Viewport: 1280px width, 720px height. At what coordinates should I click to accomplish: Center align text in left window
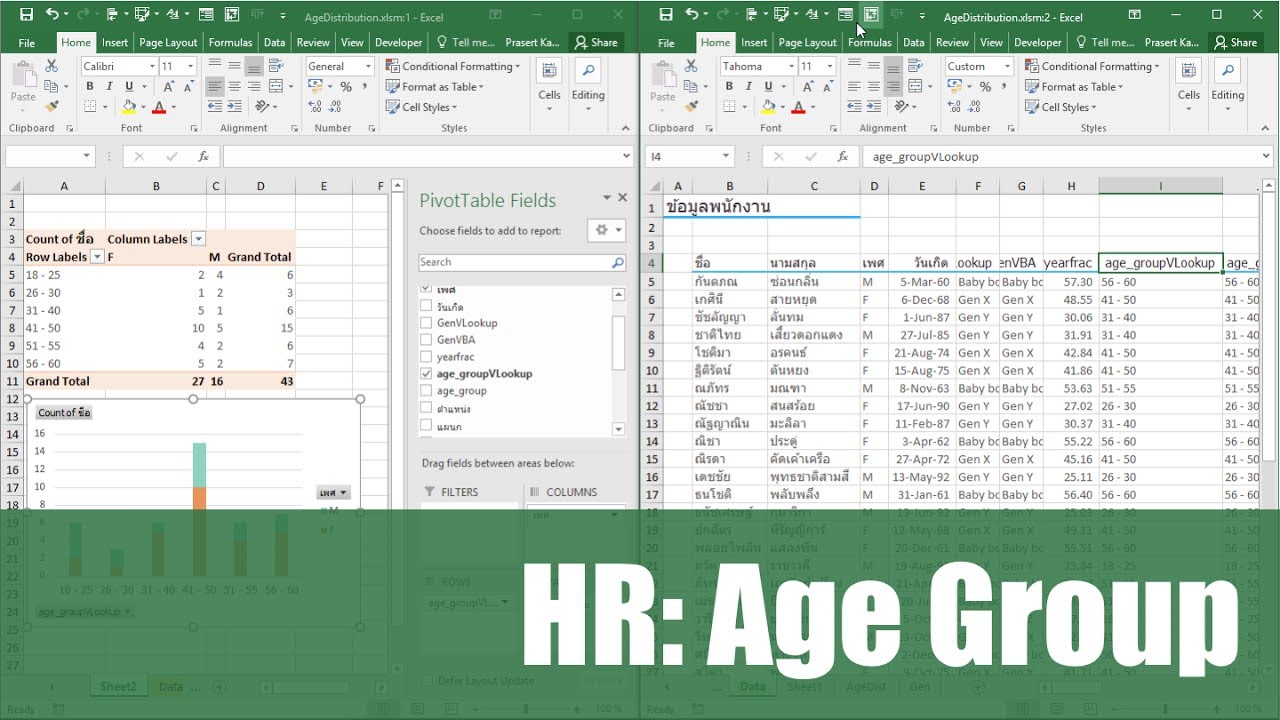[235, 87]
